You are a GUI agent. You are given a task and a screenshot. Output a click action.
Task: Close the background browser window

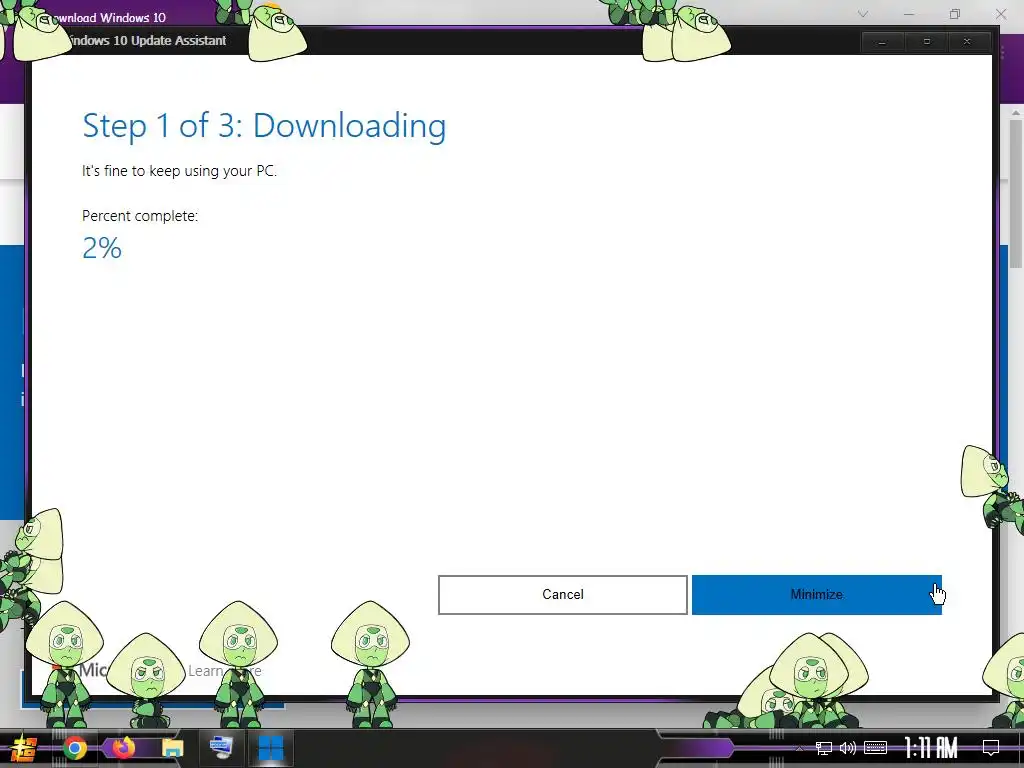click(x=1000, y=14)
